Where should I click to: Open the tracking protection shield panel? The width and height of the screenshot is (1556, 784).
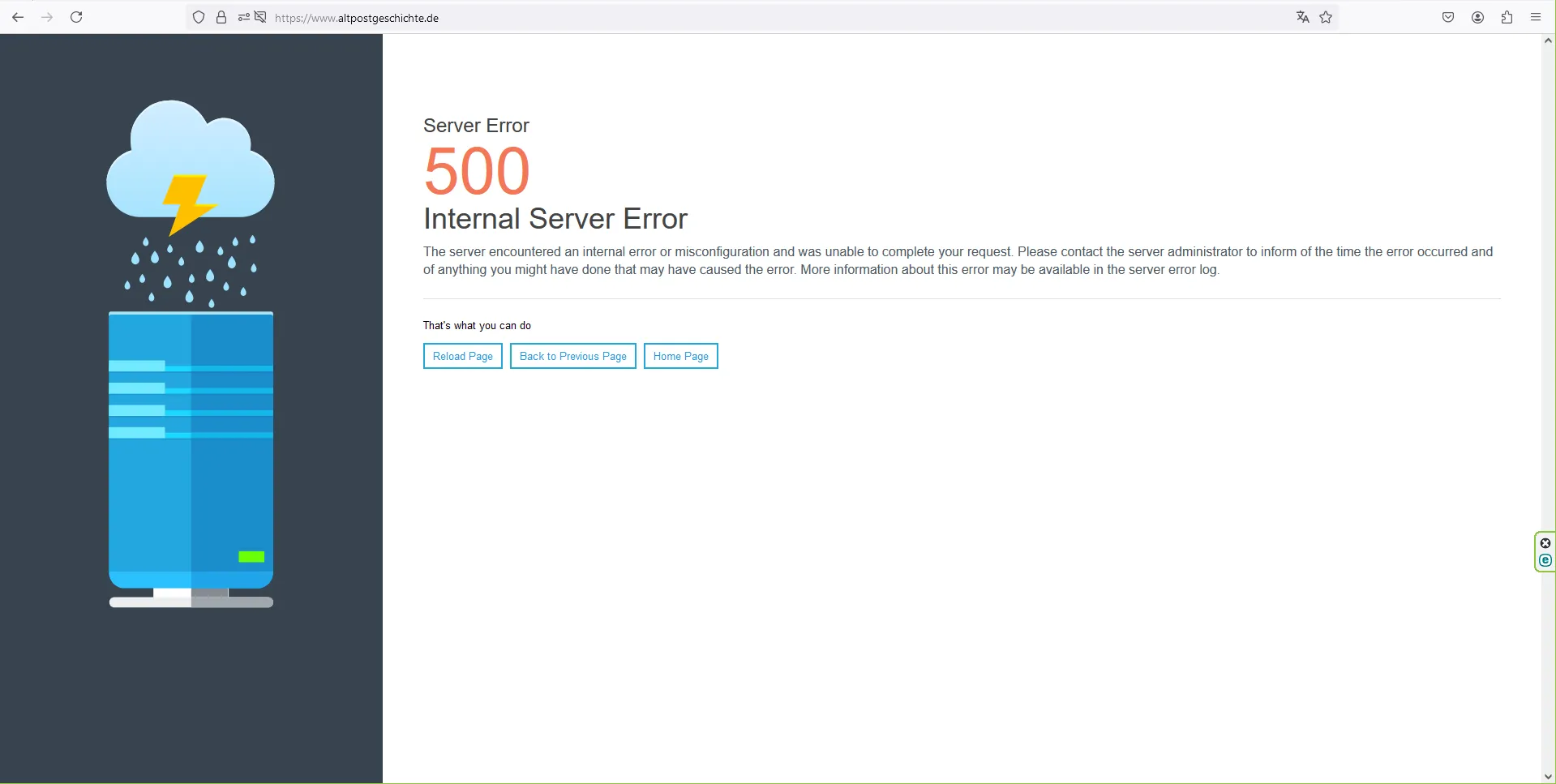[199, 17]
